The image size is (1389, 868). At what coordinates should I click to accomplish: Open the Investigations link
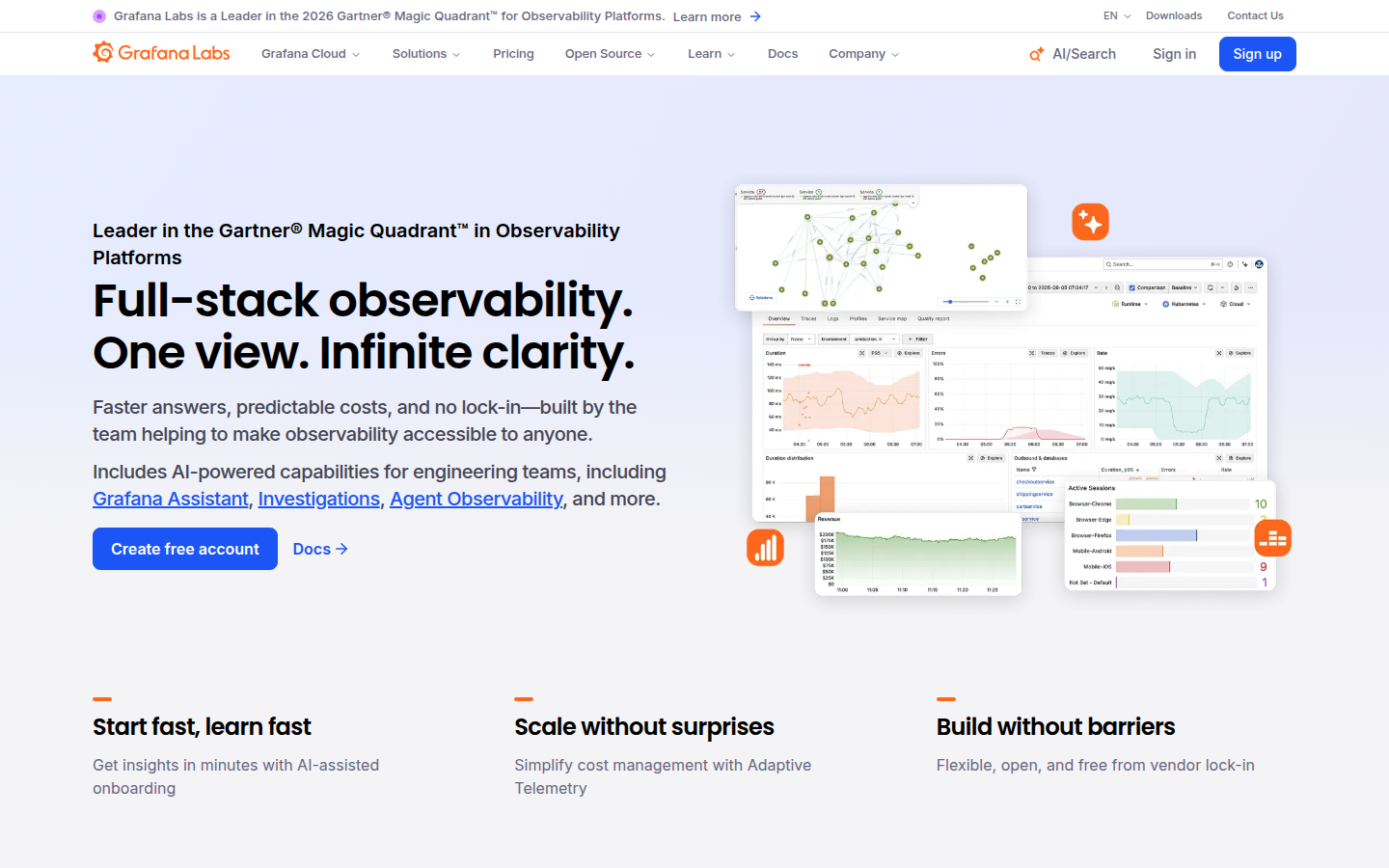[319, 499]
